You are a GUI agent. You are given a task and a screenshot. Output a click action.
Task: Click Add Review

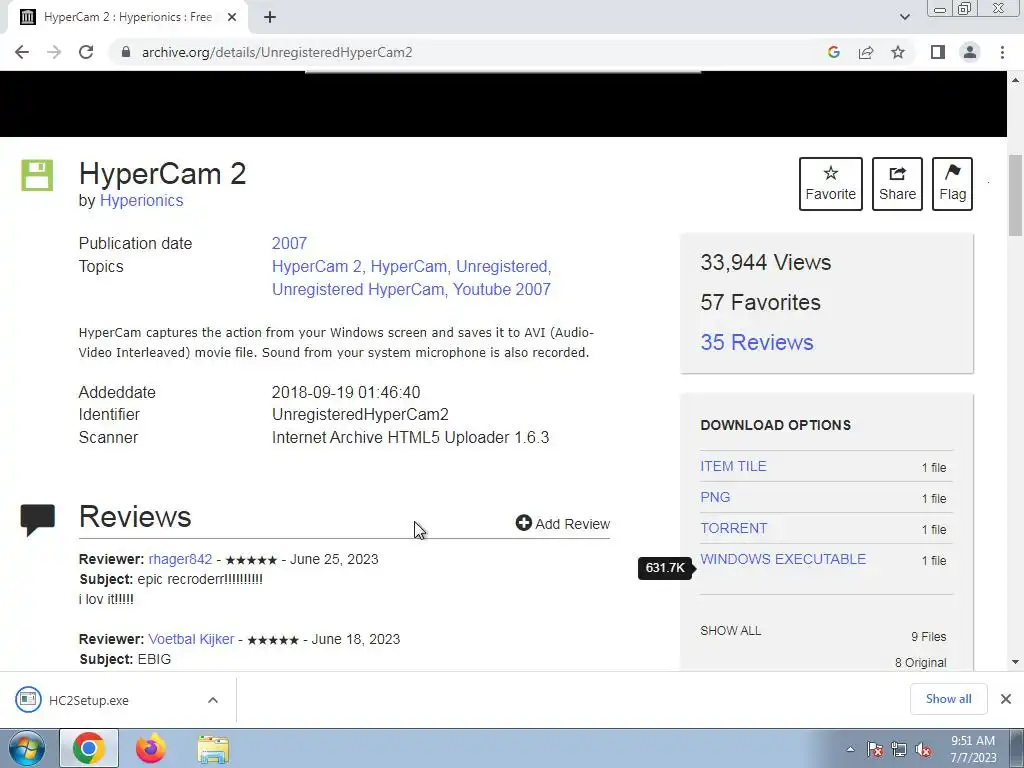562,524
